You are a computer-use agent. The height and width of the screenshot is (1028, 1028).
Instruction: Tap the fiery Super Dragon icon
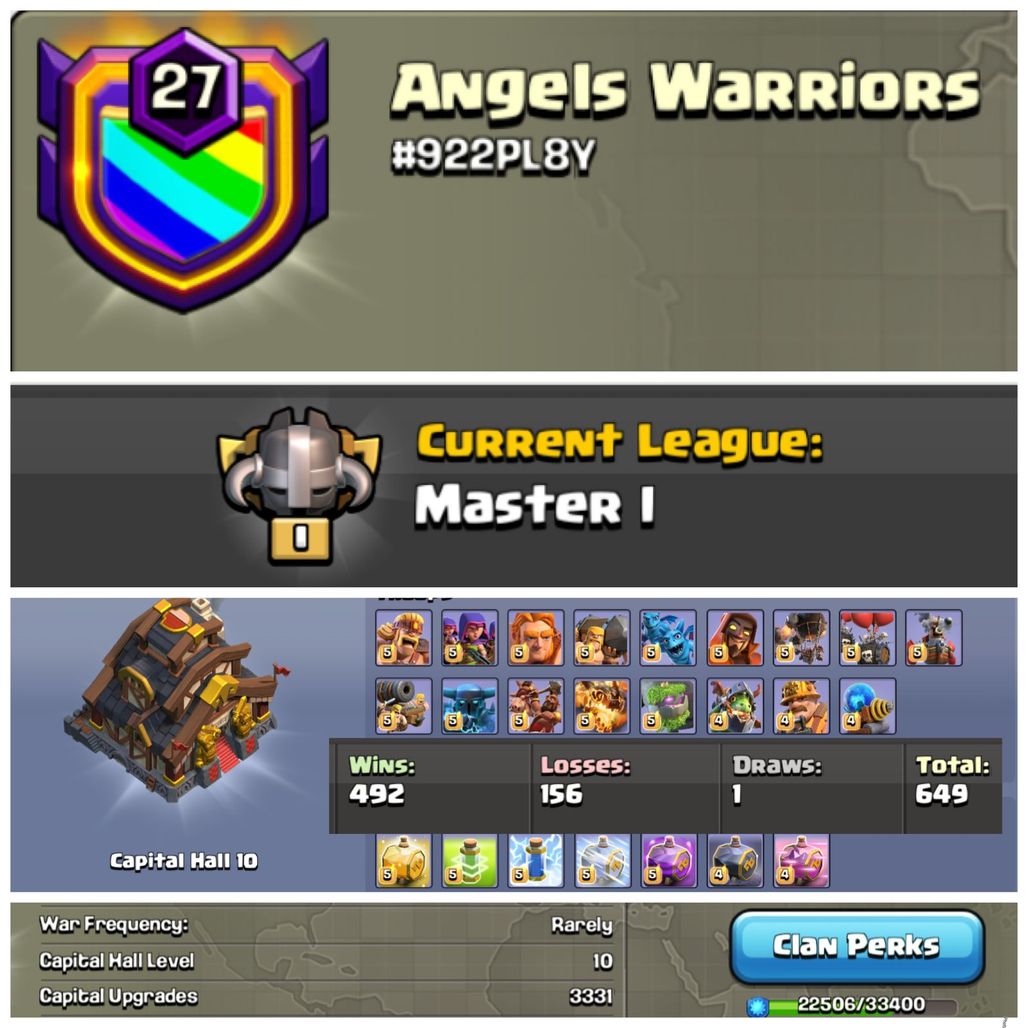point(601,705)
